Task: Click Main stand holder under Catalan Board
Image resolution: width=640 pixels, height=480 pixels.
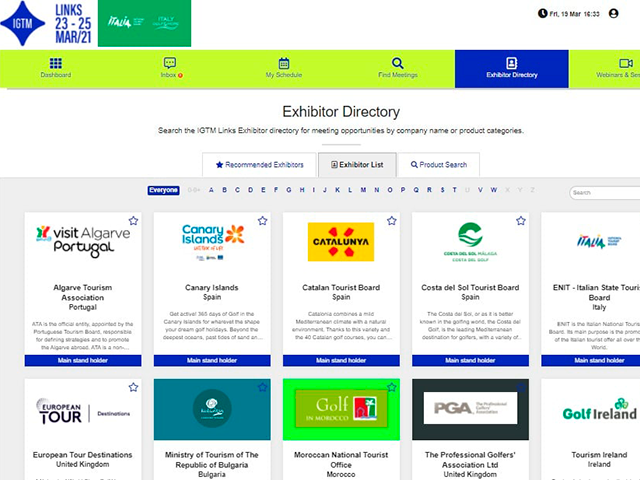Action: tap(341, 360)
